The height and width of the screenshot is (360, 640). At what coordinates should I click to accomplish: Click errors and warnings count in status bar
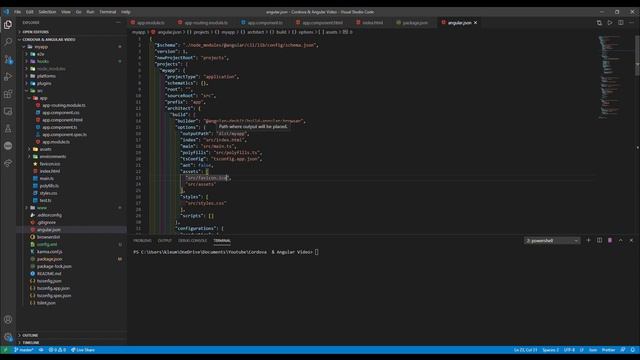[57, 350]
